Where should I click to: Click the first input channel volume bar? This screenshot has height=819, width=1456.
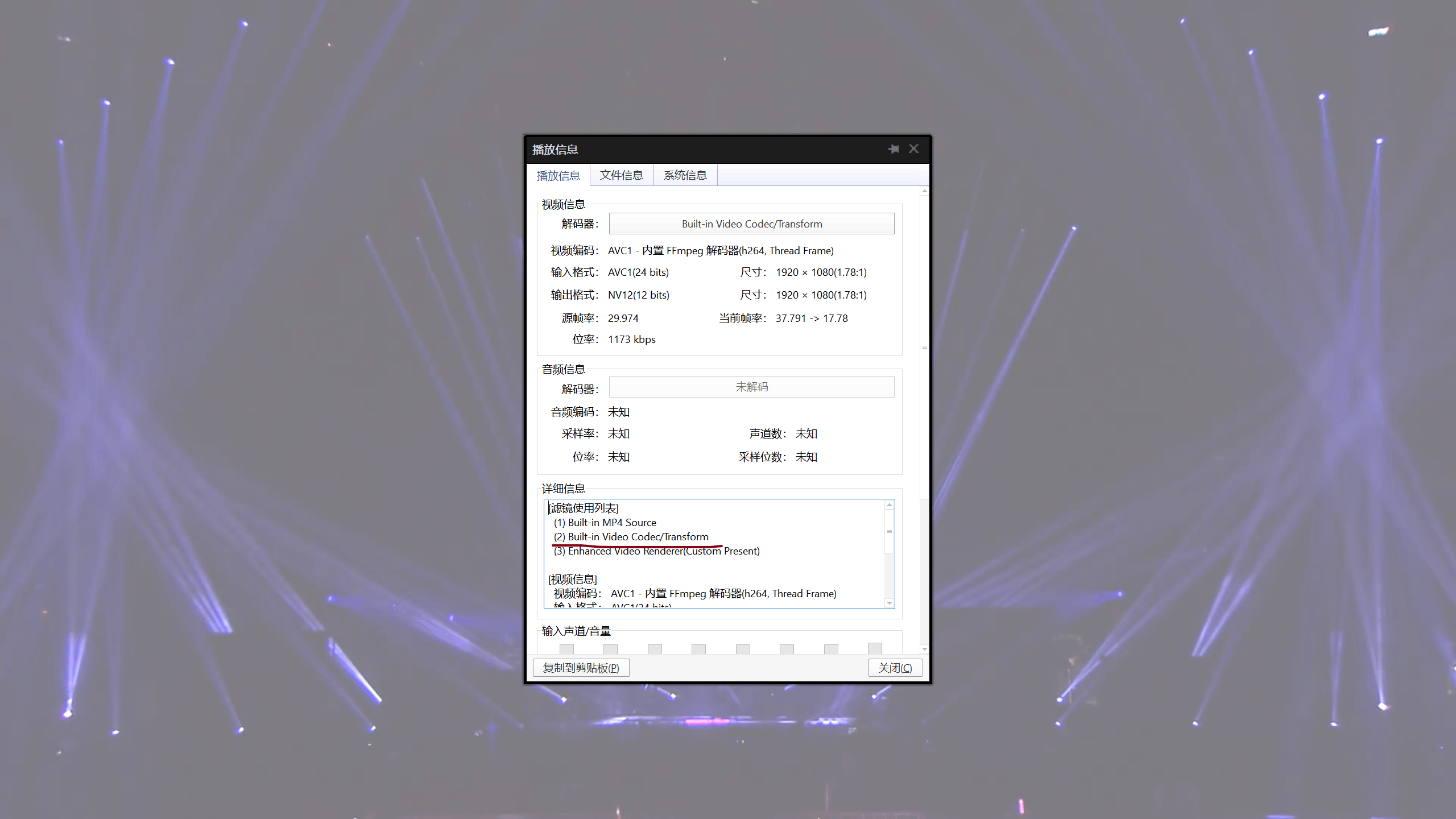pyautogui.click(x=566, y=649)
